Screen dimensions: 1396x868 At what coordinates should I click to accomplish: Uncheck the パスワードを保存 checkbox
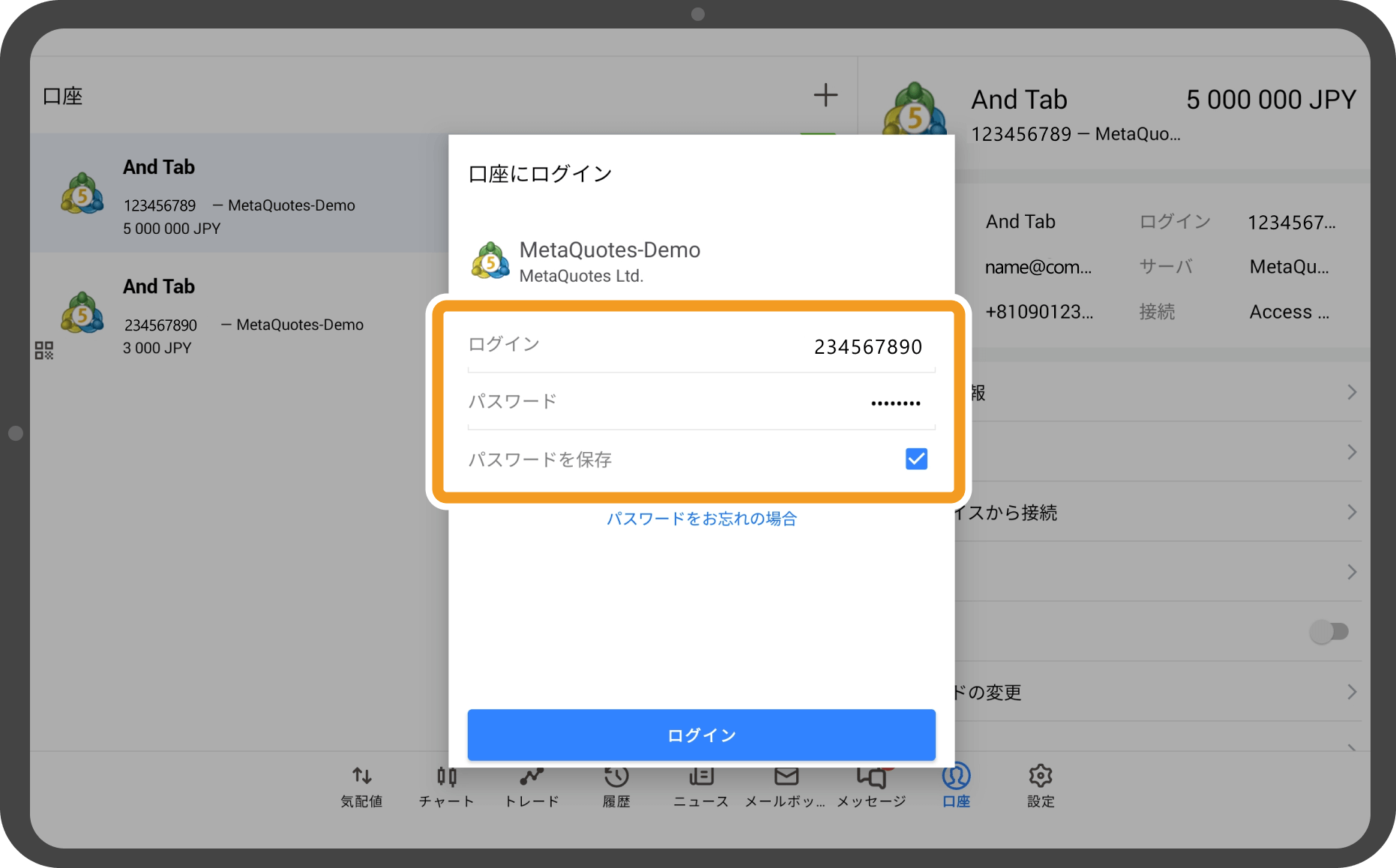point(915,458)
